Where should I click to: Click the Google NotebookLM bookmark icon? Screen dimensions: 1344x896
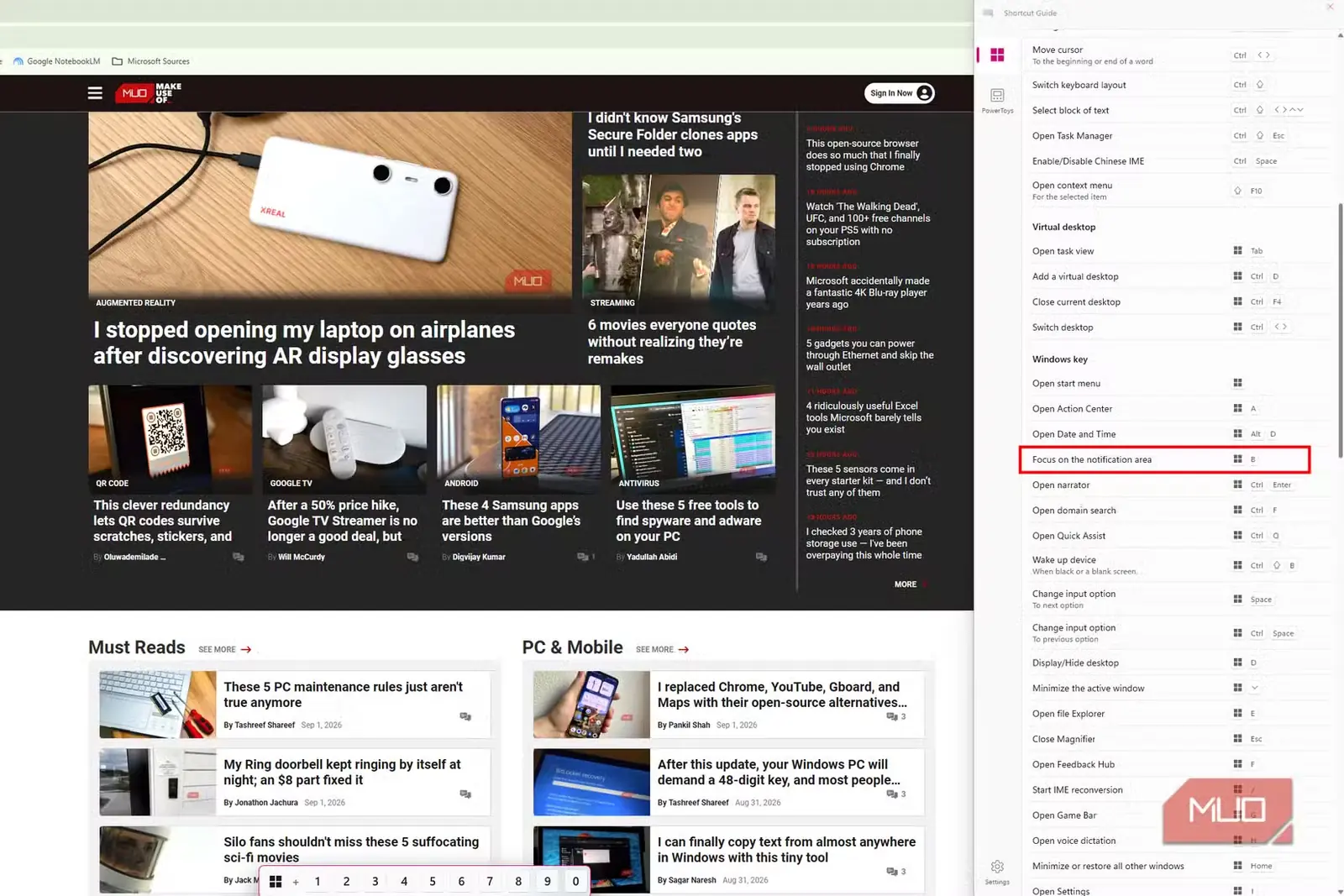coord(18,61)
